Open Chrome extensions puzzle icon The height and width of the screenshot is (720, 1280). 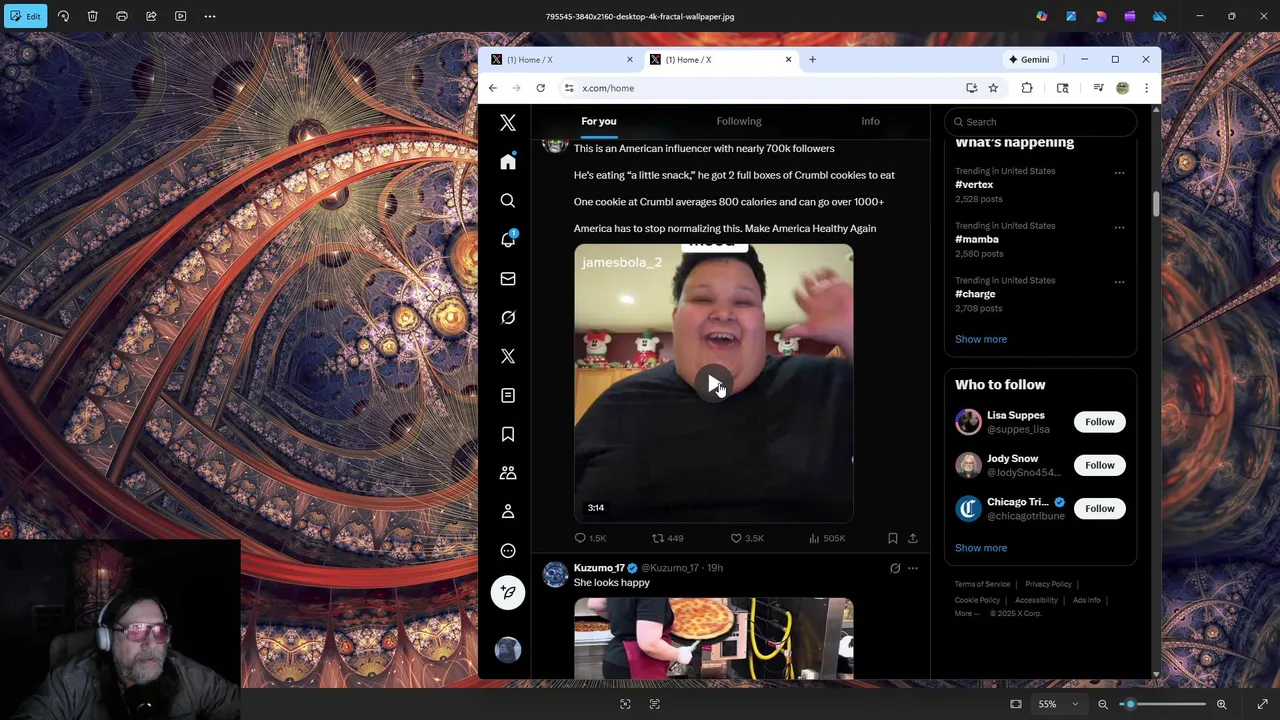click(x=1027, y=88)
